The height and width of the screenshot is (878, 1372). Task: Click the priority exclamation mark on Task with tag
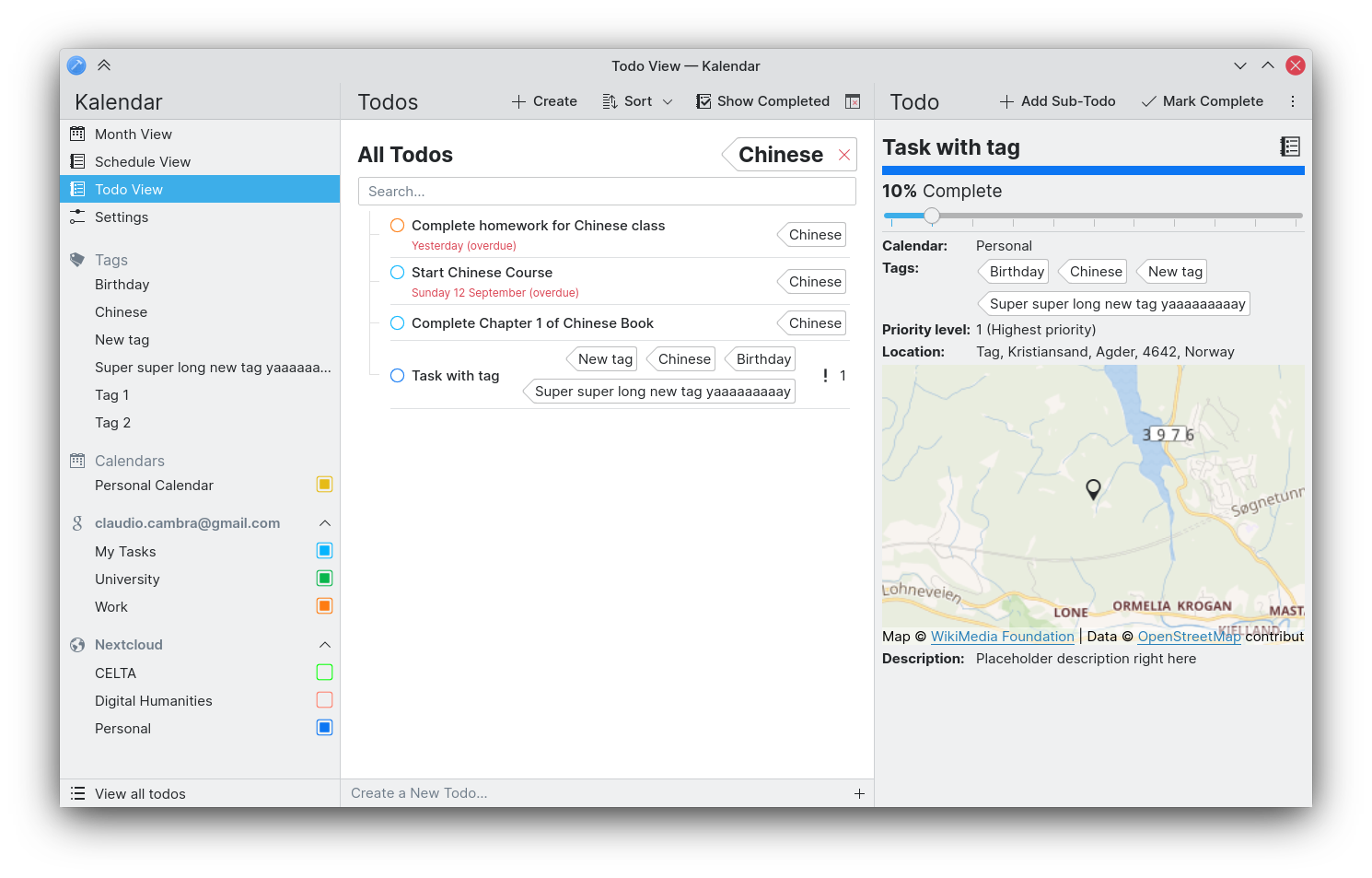[825, 375]
